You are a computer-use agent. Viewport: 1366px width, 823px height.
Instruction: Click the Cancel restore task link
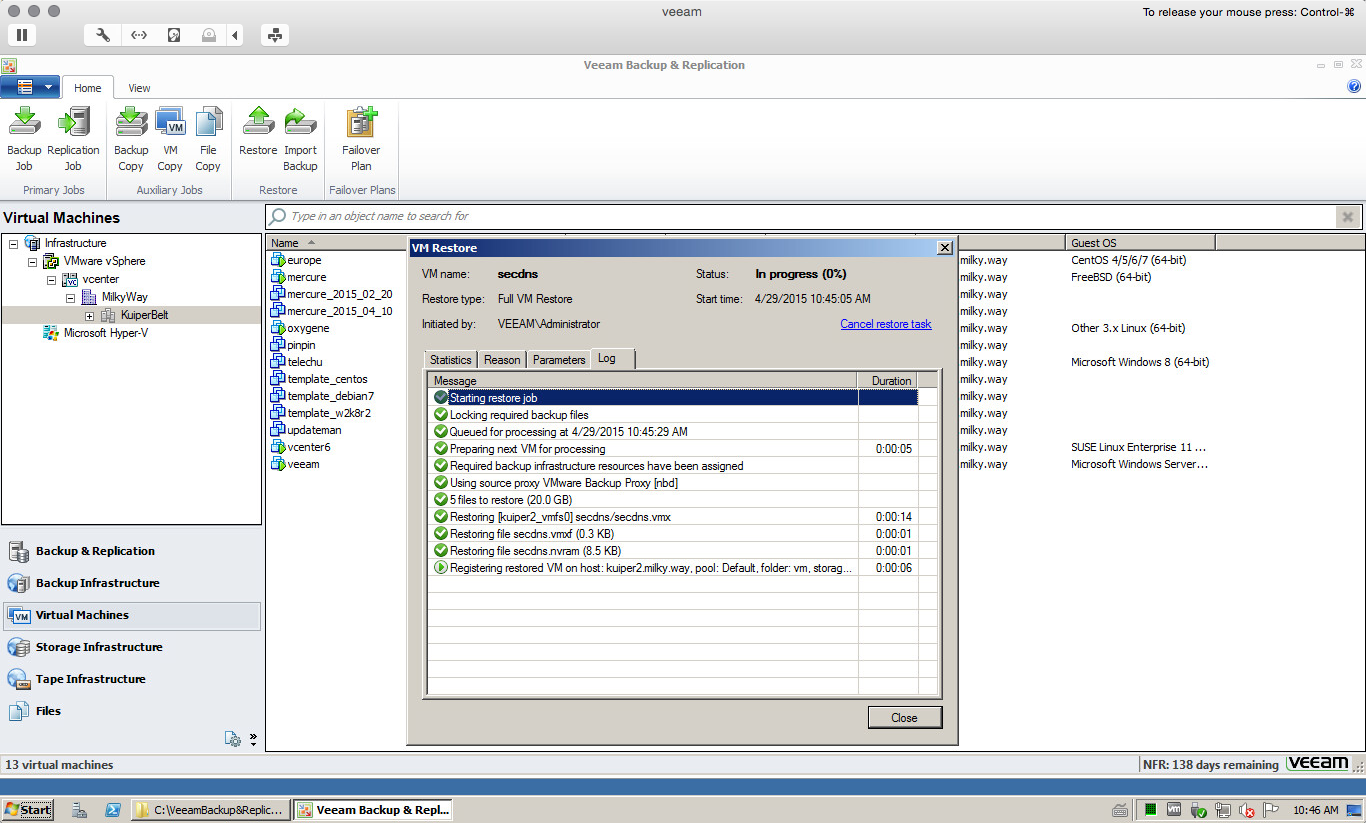click(x=885, y=324)
